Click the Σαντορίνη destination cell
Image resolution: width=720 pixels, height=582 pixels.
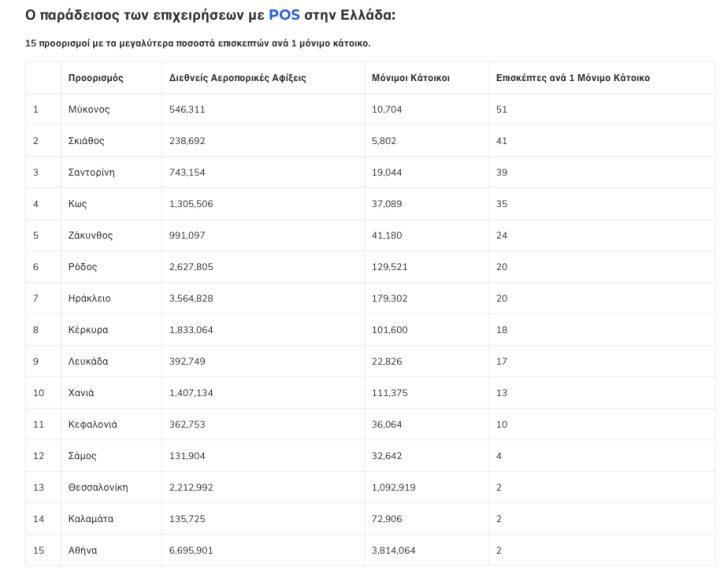[x=91, y=172]
